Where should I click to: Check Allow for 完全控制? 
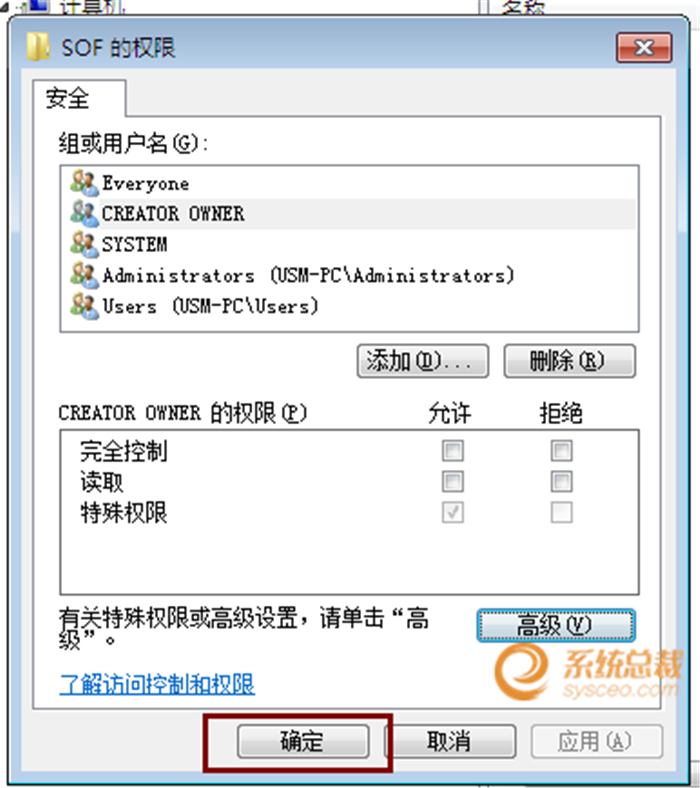[x=452, y=450]
